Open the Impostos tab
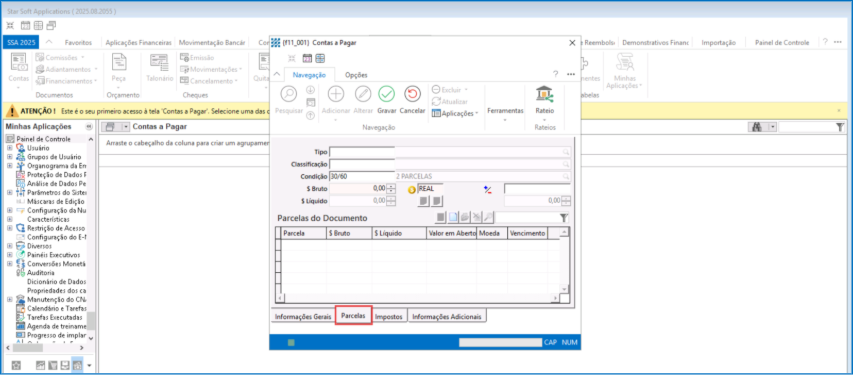The height and width of the screenshot is (375, 853). point(389,316)
